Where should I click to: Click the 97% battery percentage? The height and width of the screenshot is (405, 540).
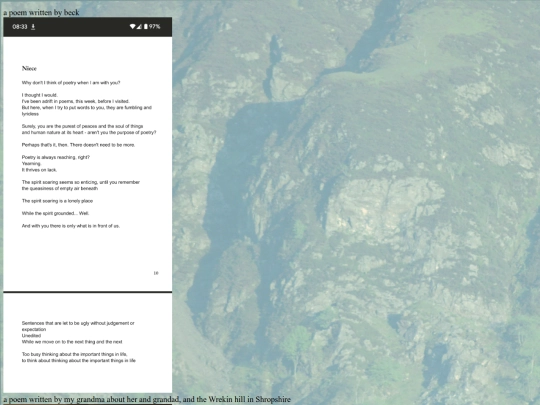click(x=155, y=27)
